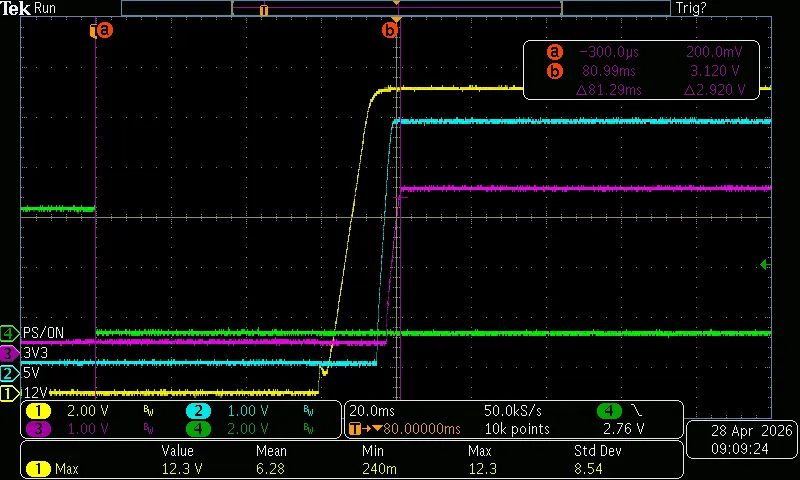Click the 5V channel label
The width and height of the screenshot is (800, 480).
coord(31,373)
